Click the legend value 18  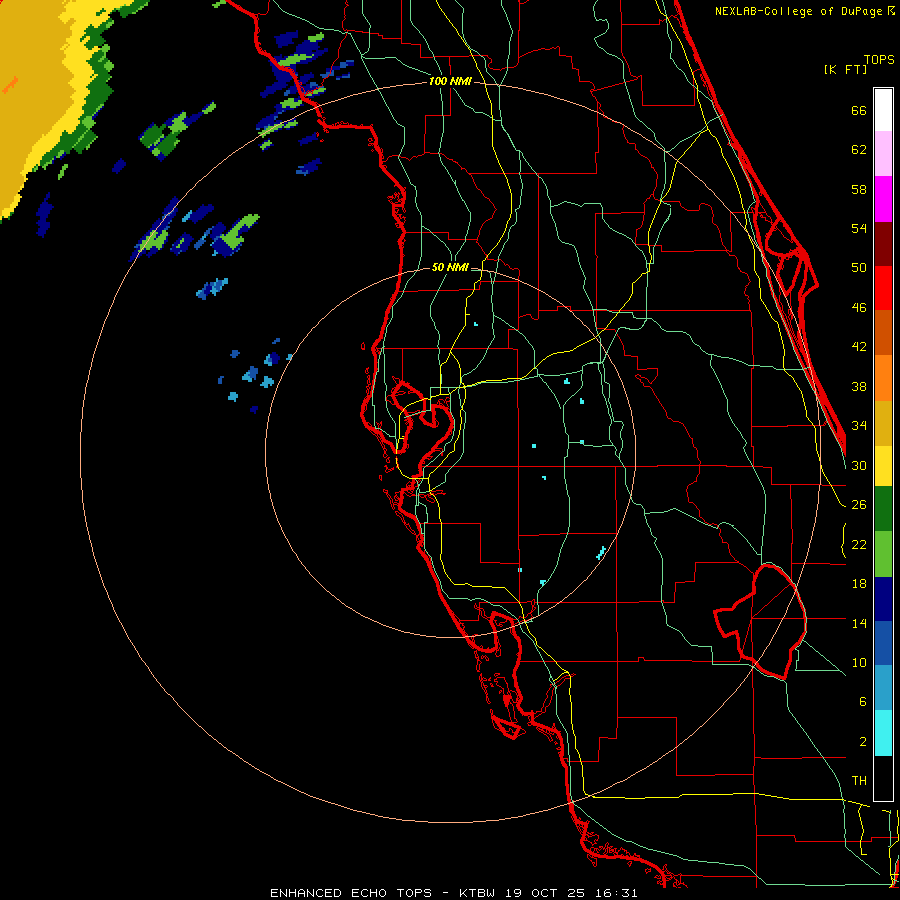click(x=859, y=584)
